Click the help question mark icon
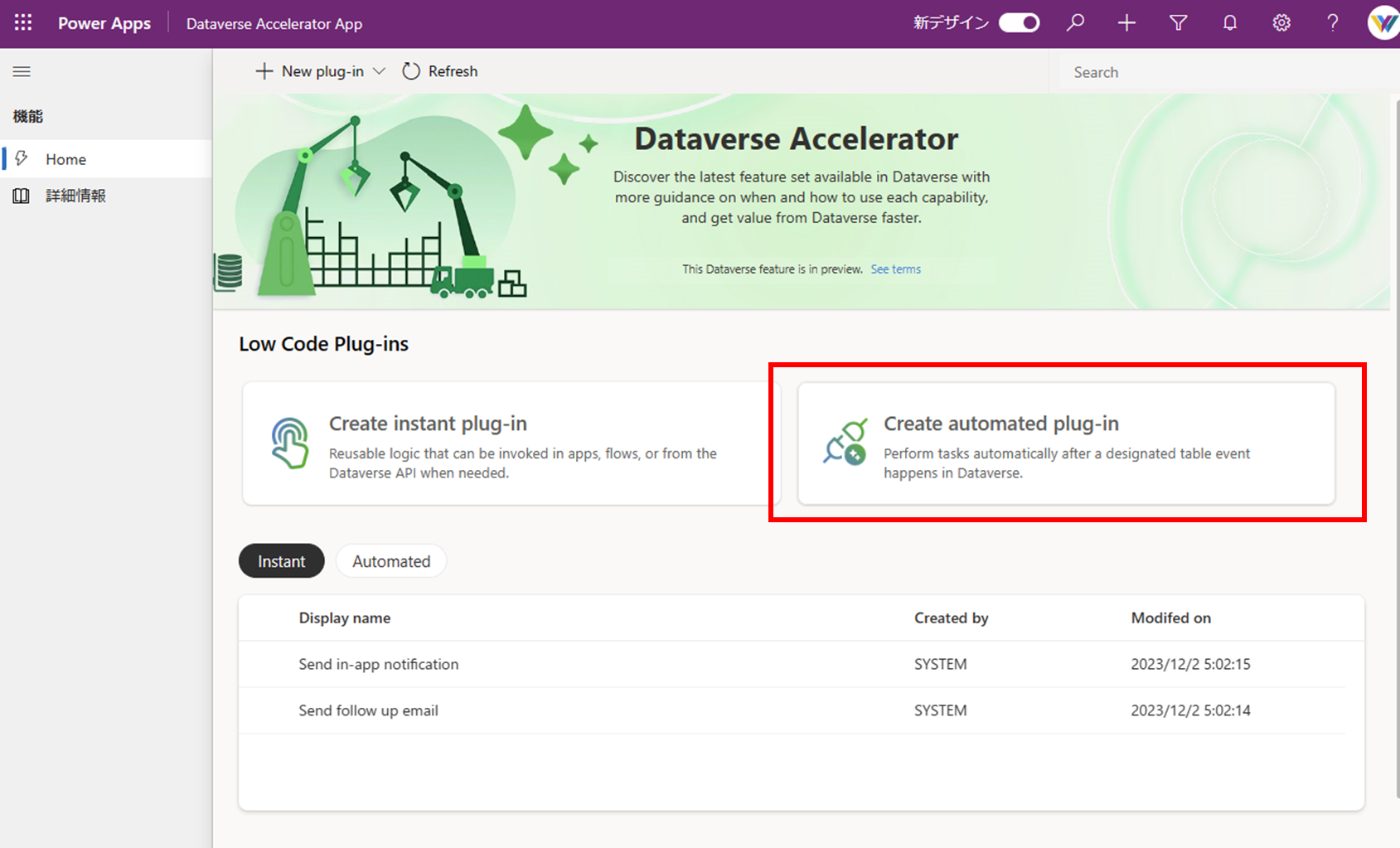This screenshot has height=848, width=1400. pos(1333,23)
